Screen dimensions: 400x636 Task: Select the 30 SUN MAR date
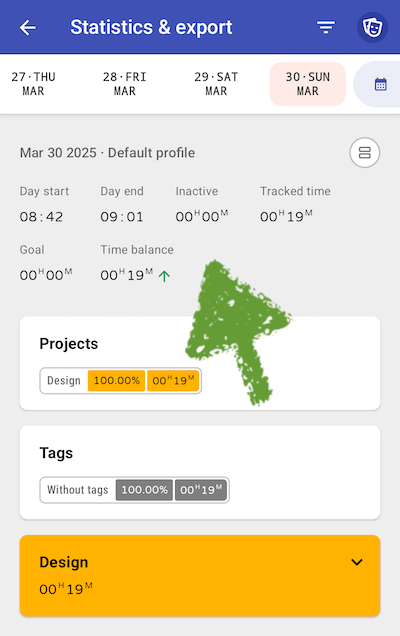coord(308,84)
